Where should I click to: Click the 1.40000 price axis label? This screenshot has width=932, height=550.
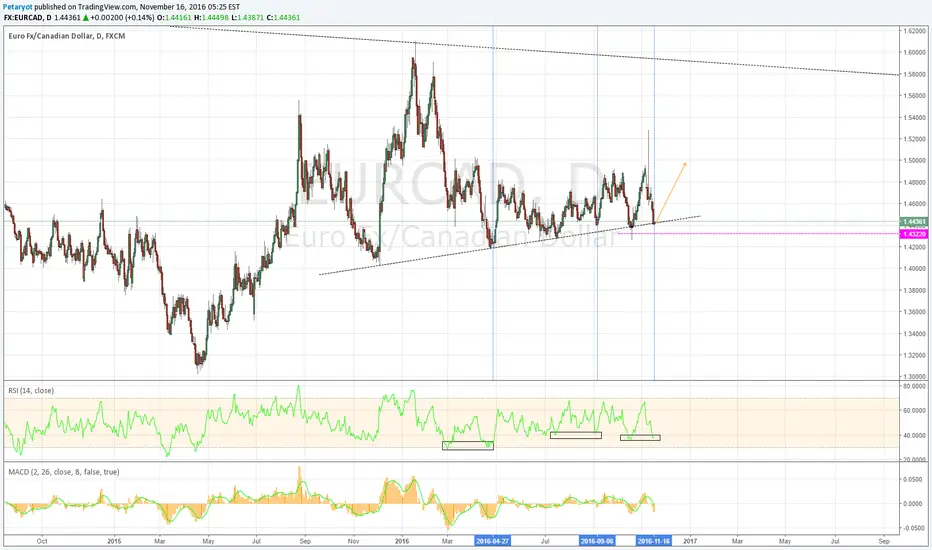(x=915, y=269)
